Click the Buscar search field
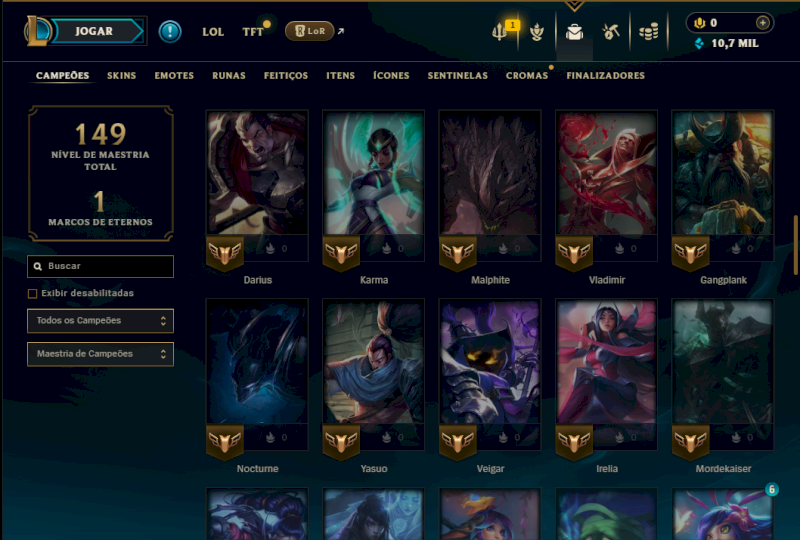800x540 pixels. (101, 266)
